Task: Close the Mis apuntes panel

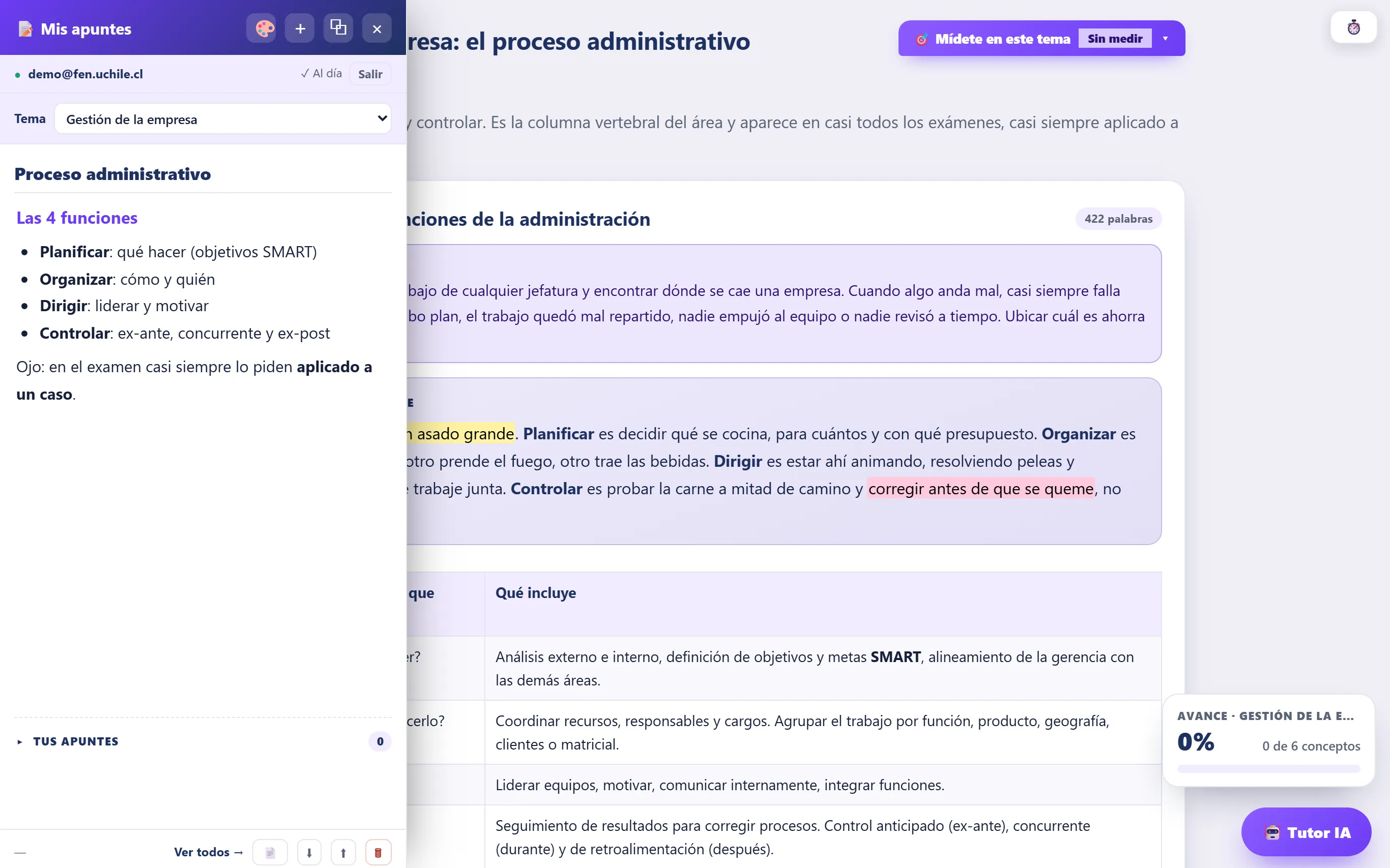Action: (x=377, y=28)
